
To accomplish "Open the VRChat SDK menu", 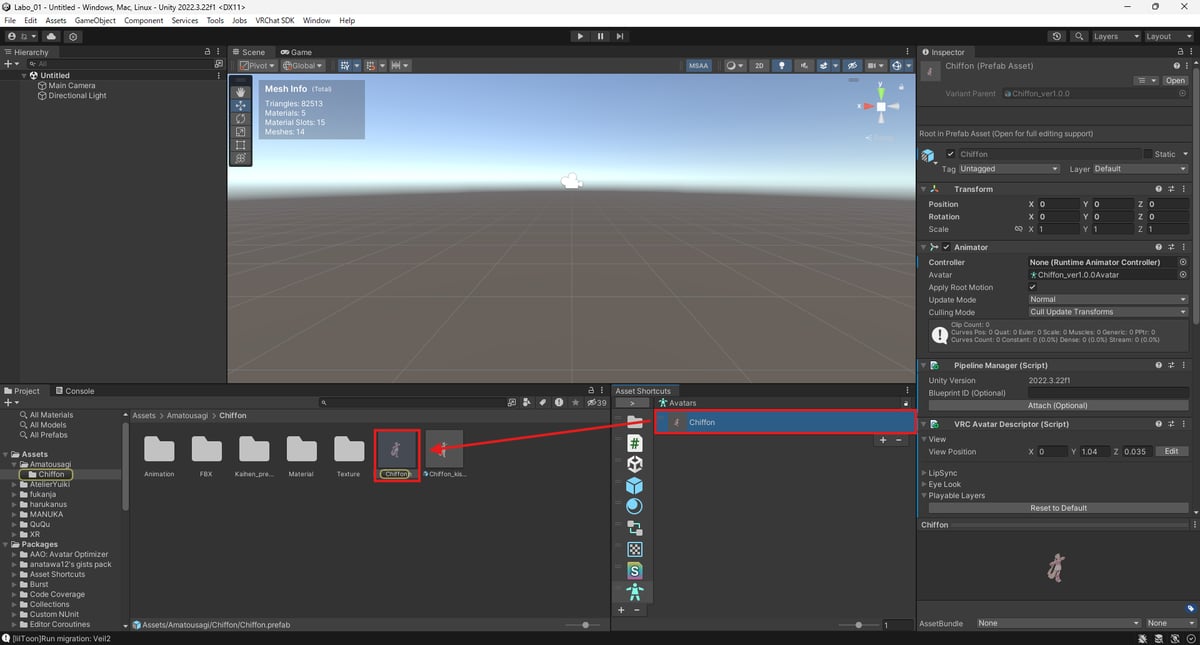I will click(274, 20).
